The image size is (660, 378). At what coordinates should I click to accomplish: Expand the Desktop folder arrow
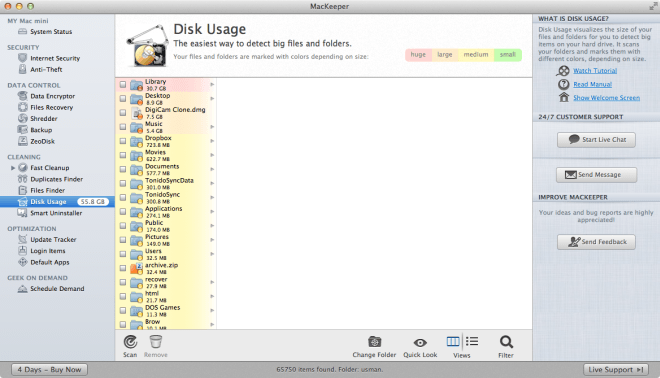click(212, 98)
